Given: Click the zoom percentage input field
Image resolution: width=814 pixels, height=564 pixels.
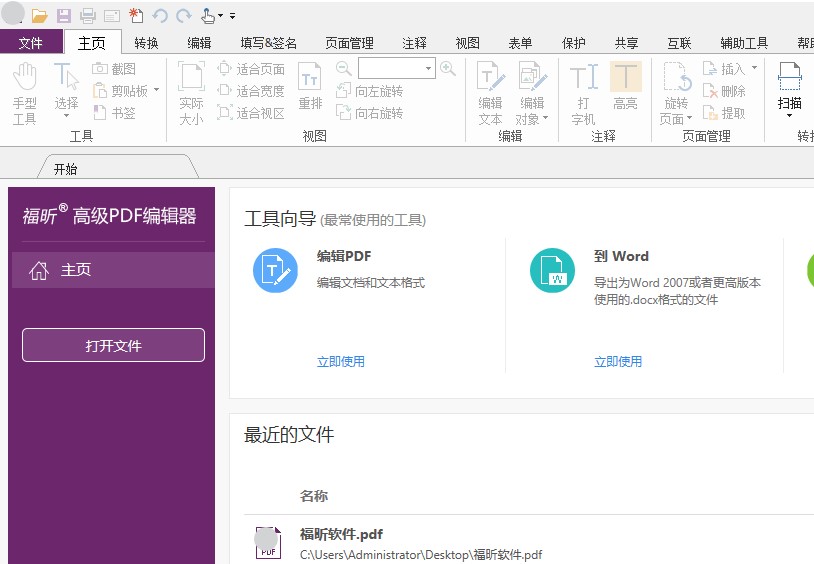Looking at the screenshot, I should [390, 68].
